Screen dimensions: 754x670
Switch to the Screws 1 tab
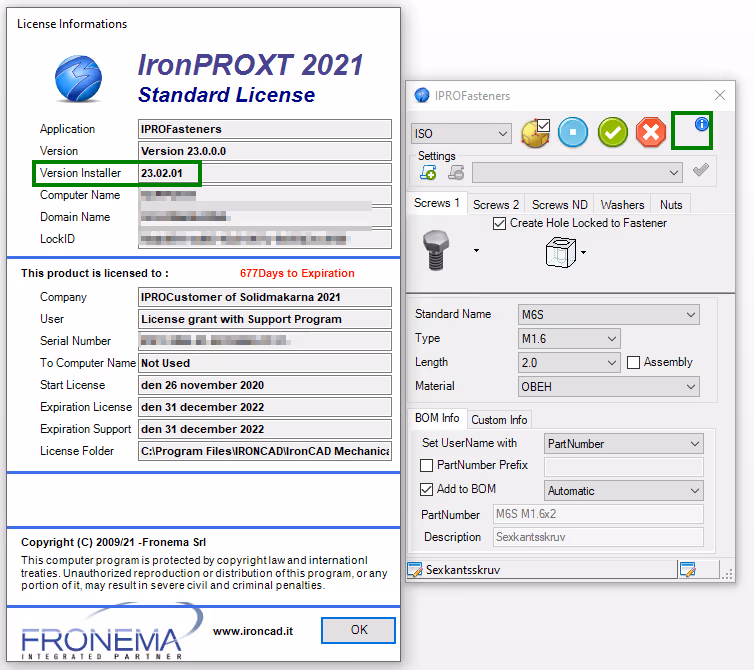click(437, 203)
